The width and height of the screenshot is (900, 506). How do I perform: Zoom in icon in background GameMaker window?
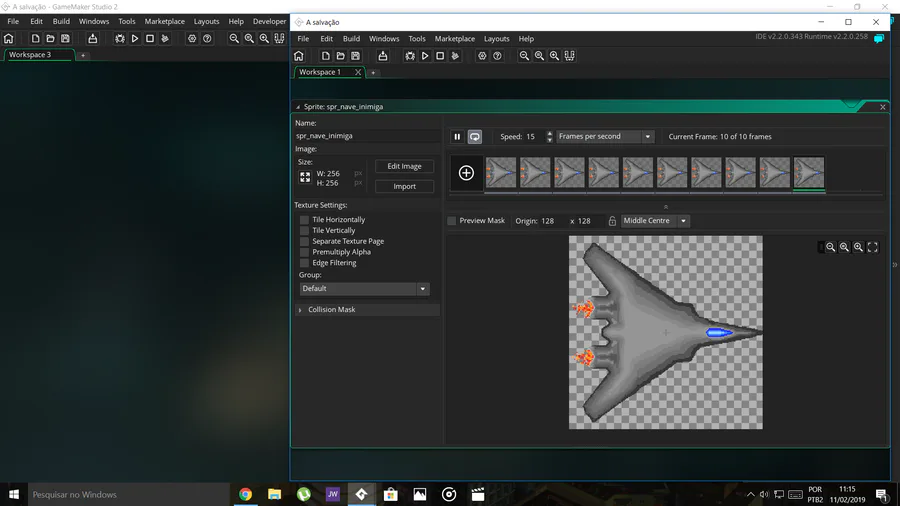[x=264, y=38]
